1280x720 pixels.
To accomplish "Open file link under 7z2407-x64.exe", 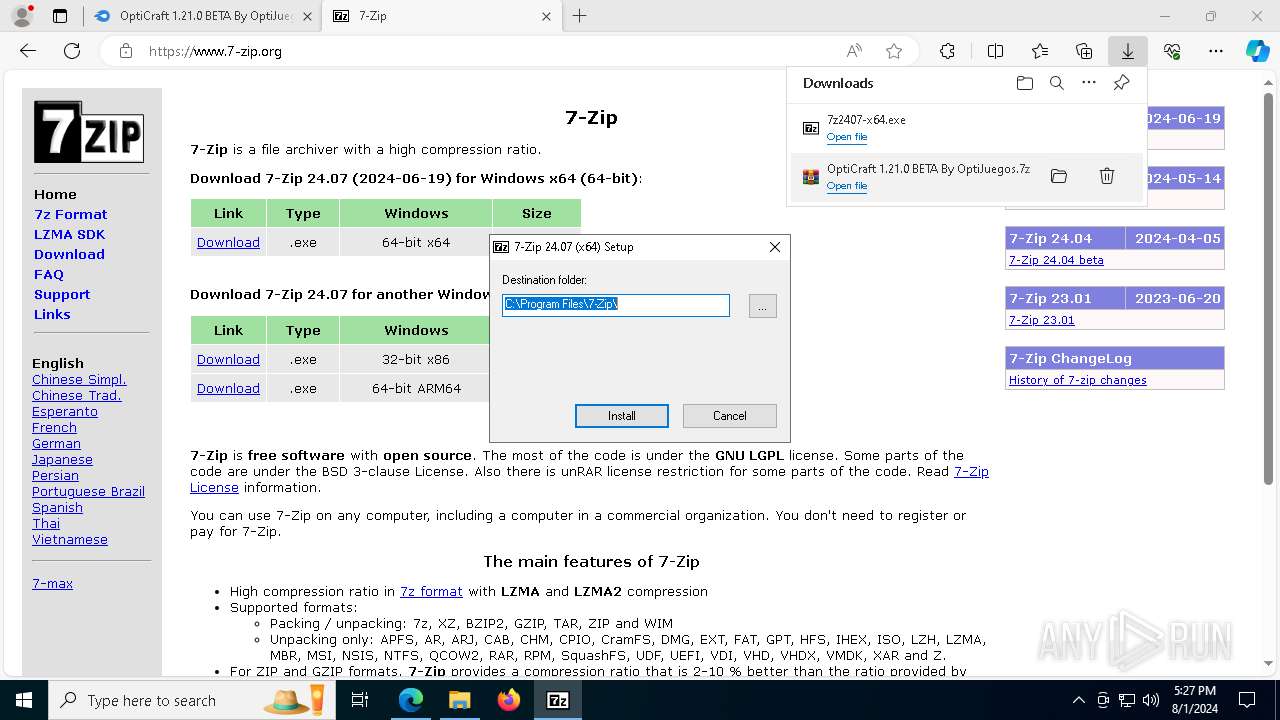I will (x=846, y=137).
